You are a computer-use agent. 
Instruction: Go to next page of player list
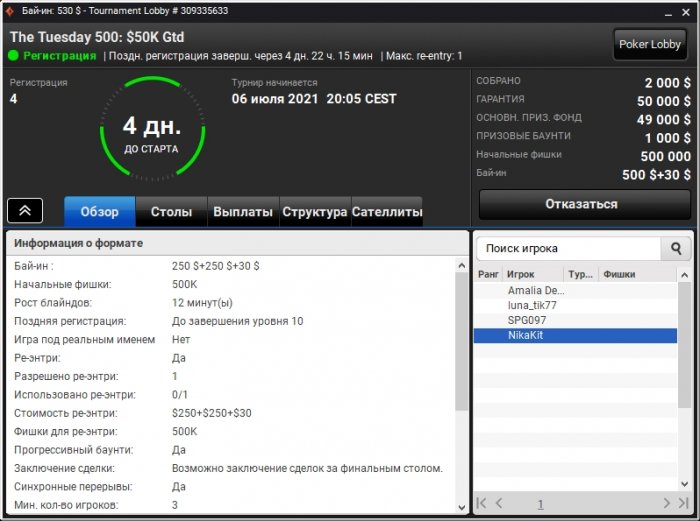coord(666,503)
